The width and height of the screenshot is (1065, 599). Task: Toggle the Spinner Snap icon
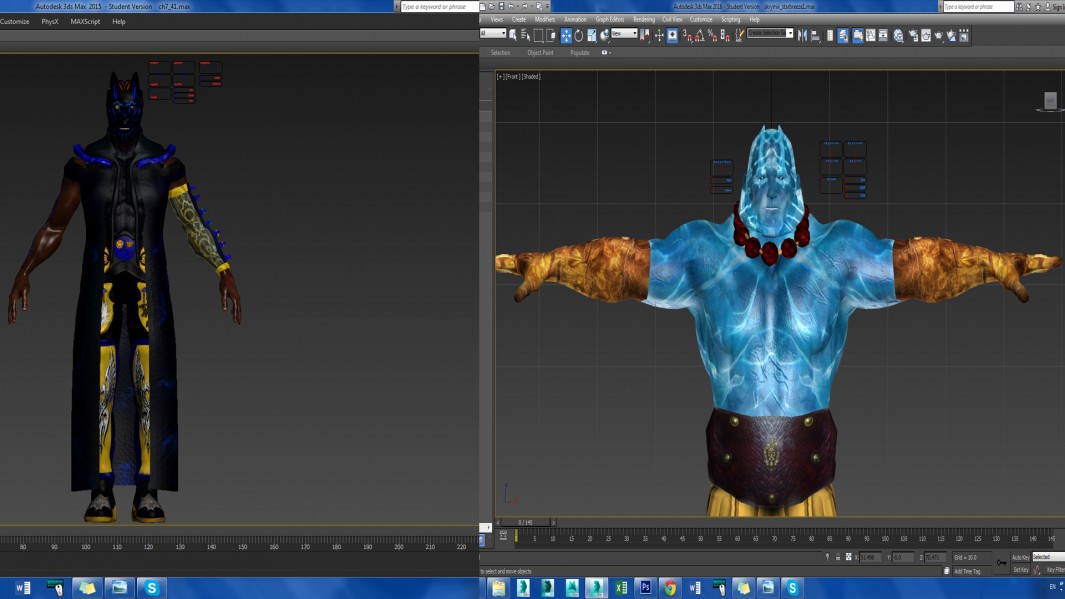(x=725, y=35)
